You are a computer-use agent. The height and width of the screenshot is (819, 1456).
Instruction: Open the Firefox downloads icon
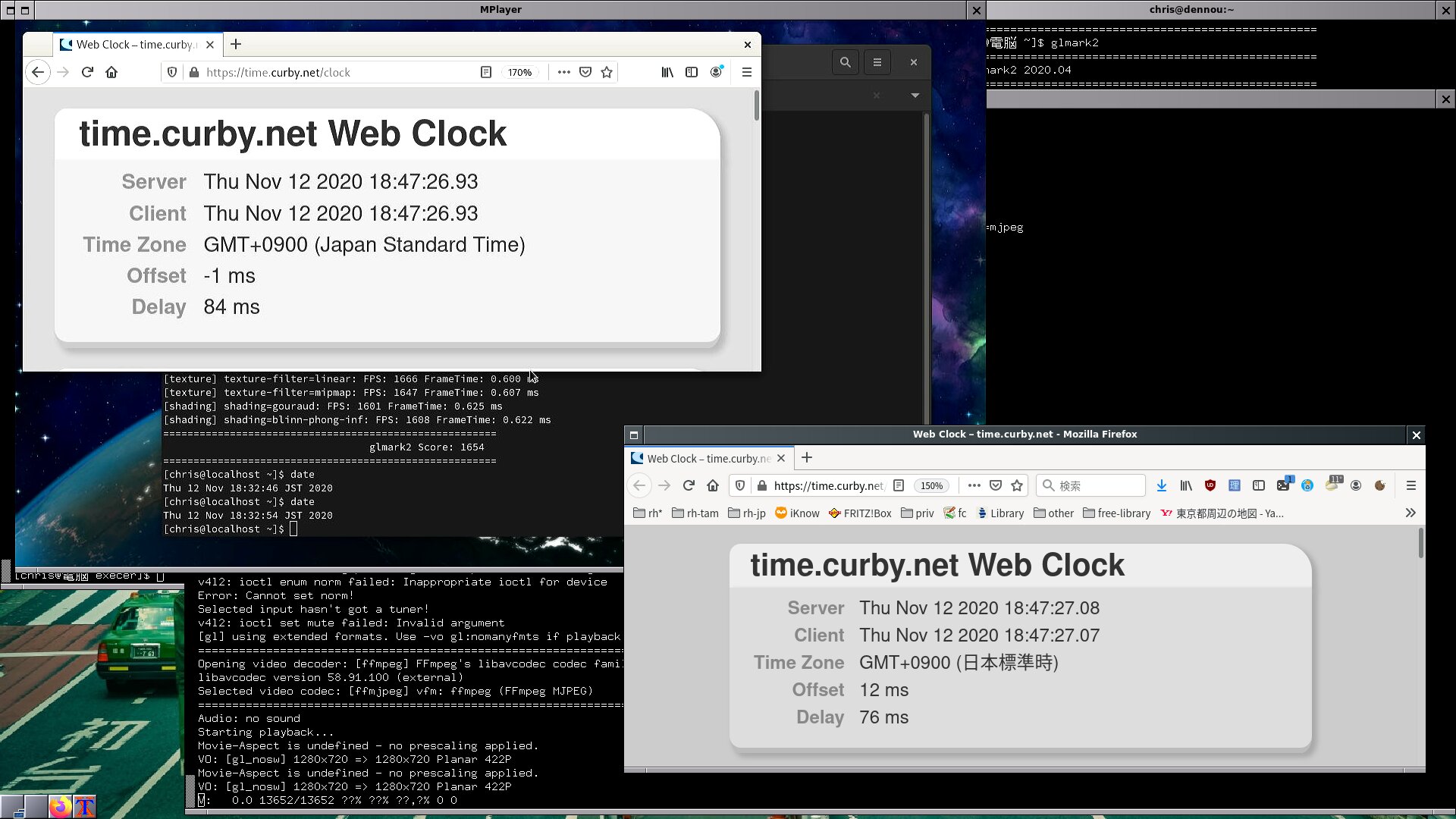(x=1162, y=485)
